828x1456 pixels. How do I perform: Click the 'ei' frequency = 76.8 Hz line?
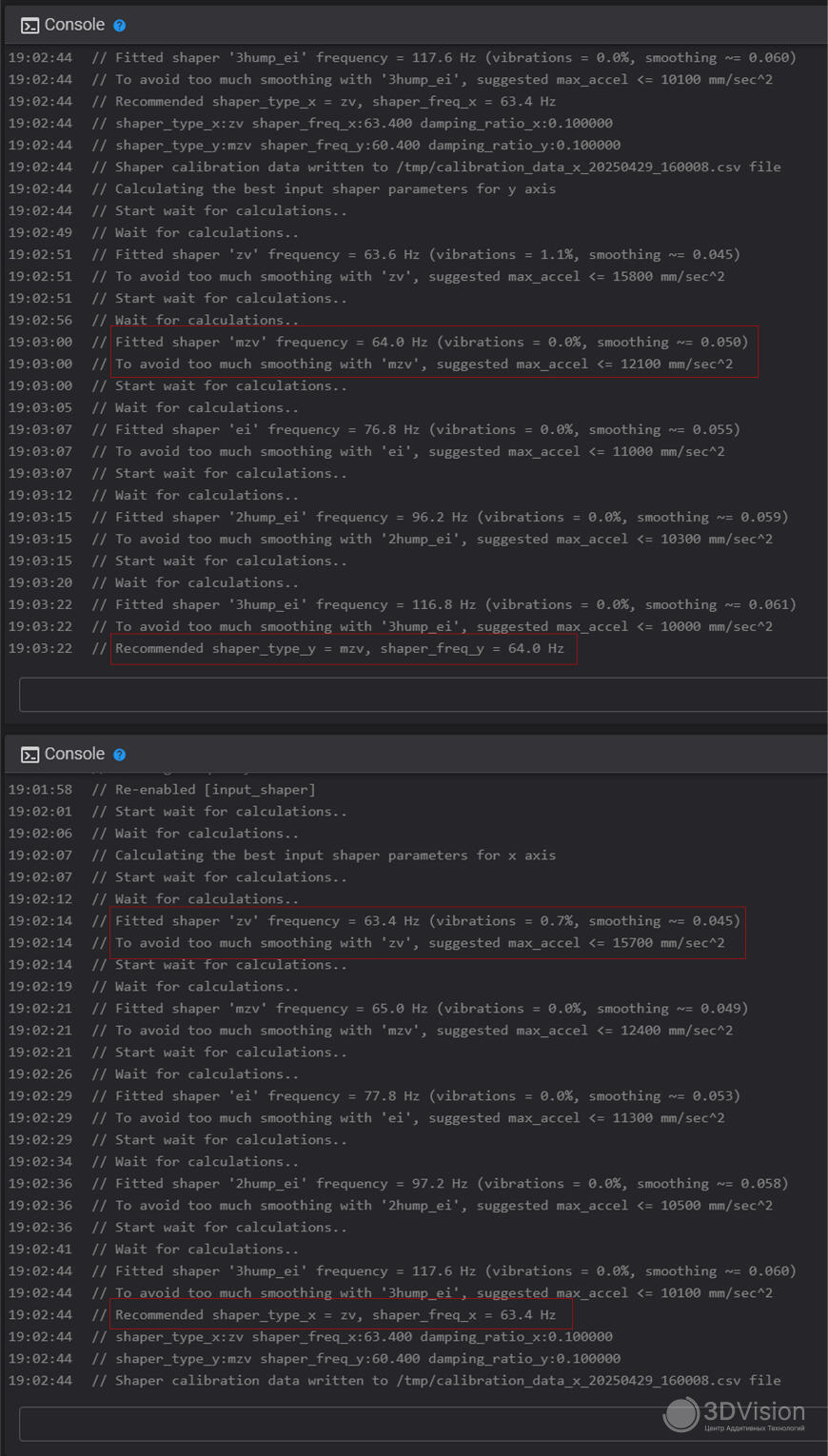[x=427, y=429]
